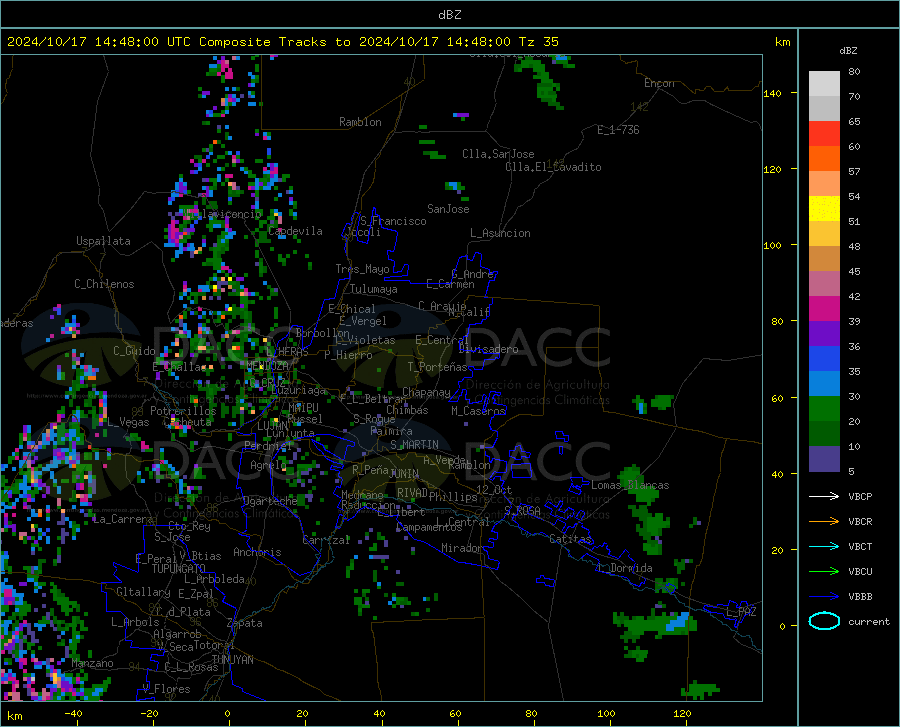900x727 pixels.
Task: Select the yellow 51-54 dBZ color swatch
Action: click(824, 209)
